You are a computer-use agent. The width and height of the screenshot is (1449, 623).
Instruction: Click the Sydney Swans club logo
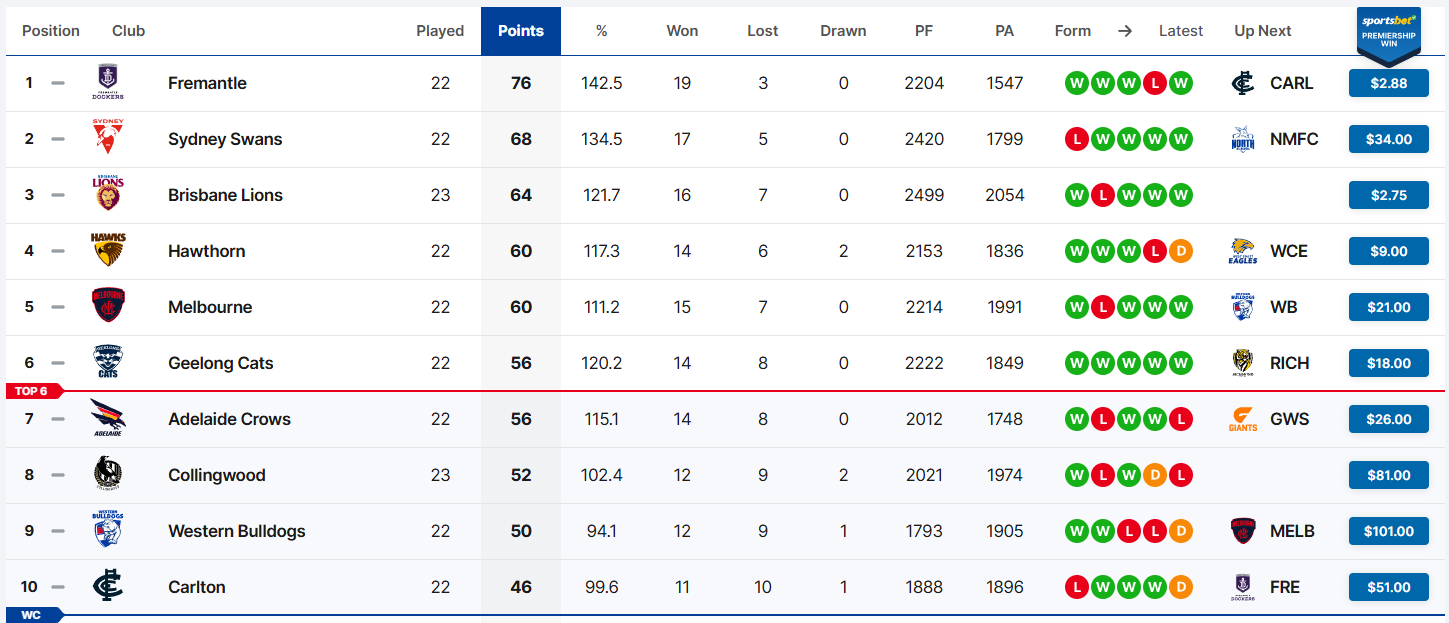[108, 139]
